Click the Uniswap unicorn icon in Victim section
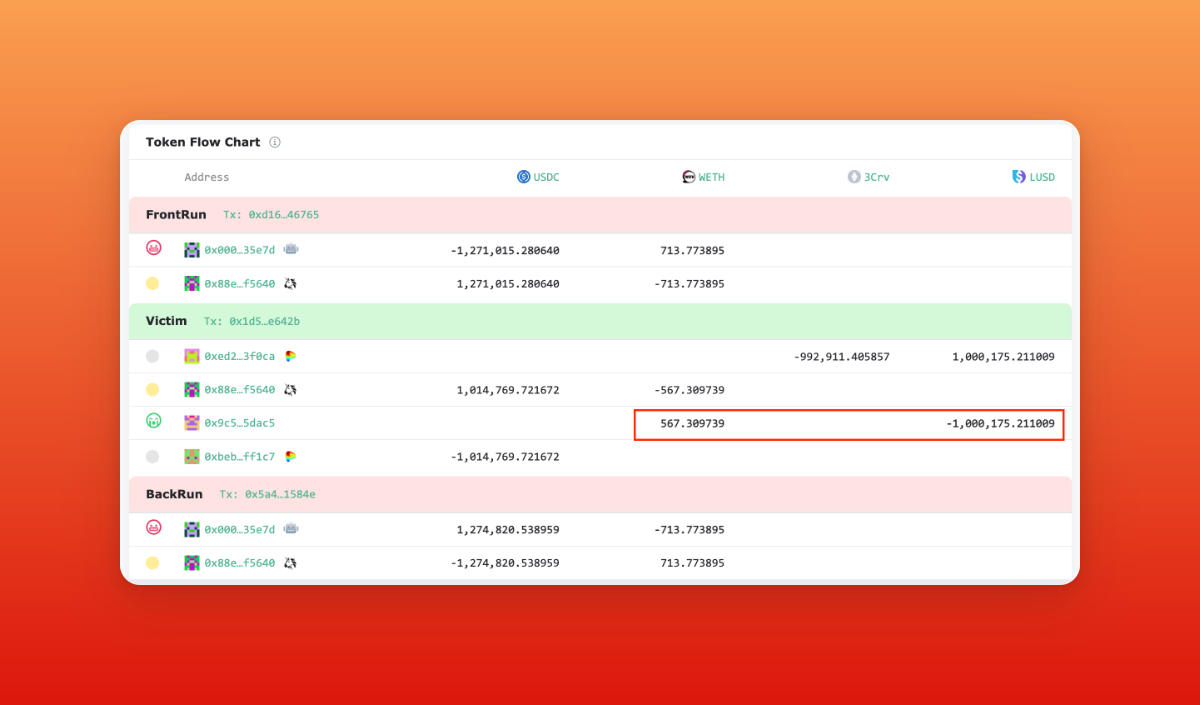Screen dimensions: 1200x705 point(290,390)
